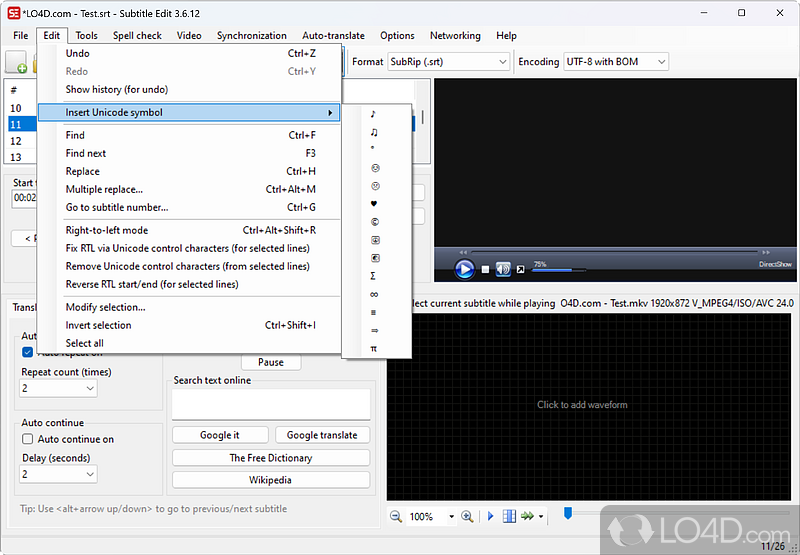Click the video player play button
800x555 pixels.
pyautogui.click(x=464, y=269)
